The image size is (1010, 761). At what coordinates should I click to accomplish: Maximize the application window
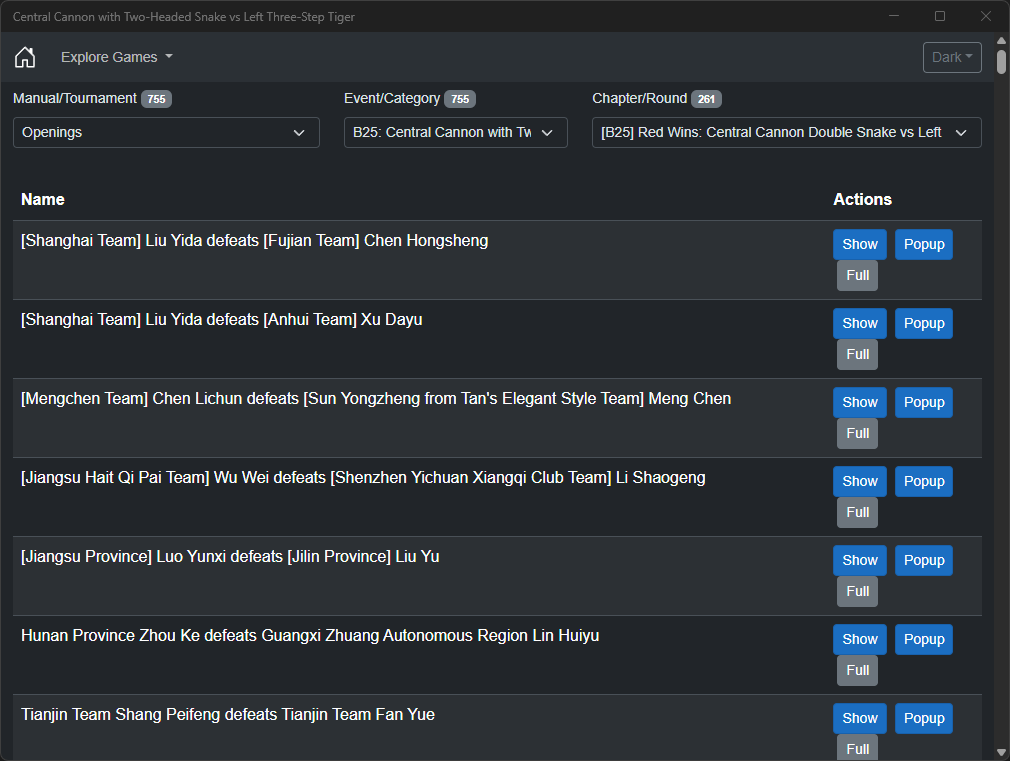click(x=940, y=16)
